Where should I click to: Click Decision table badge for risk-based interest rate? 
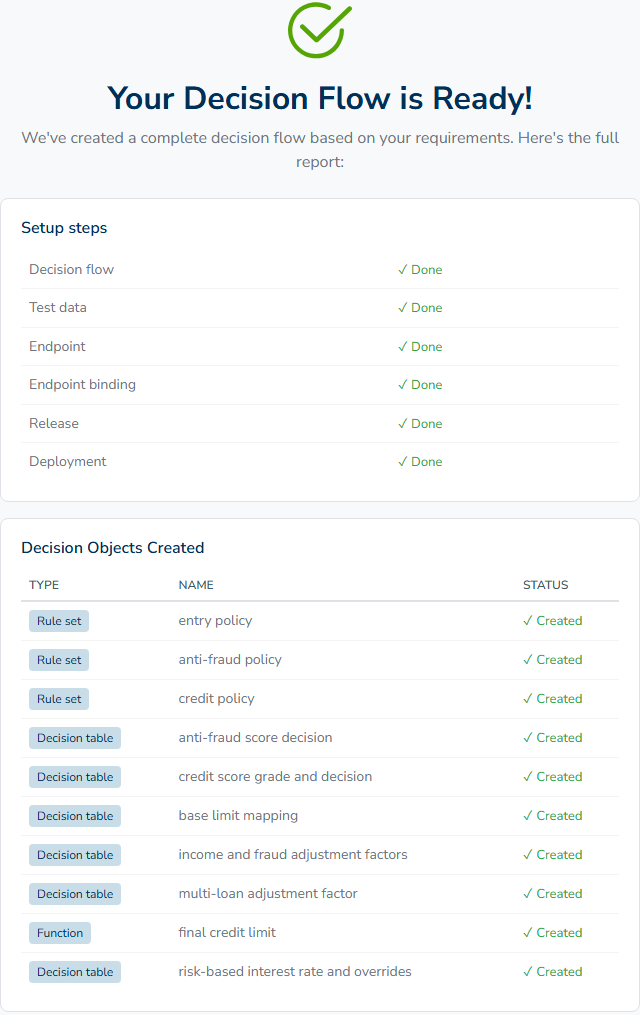[x=75, y=972]
